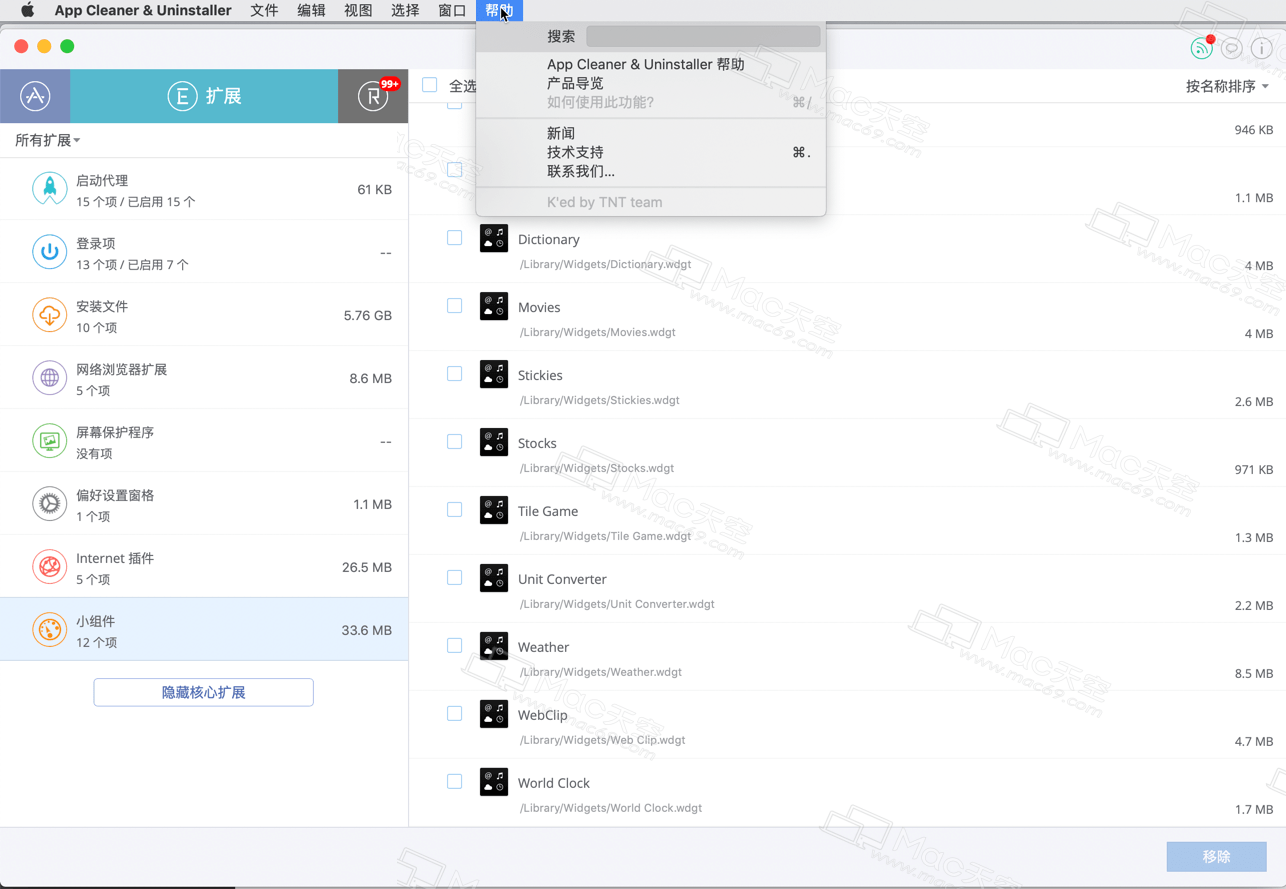Open the 编辑 menu

pyautogui.click(x=311, y=10)
